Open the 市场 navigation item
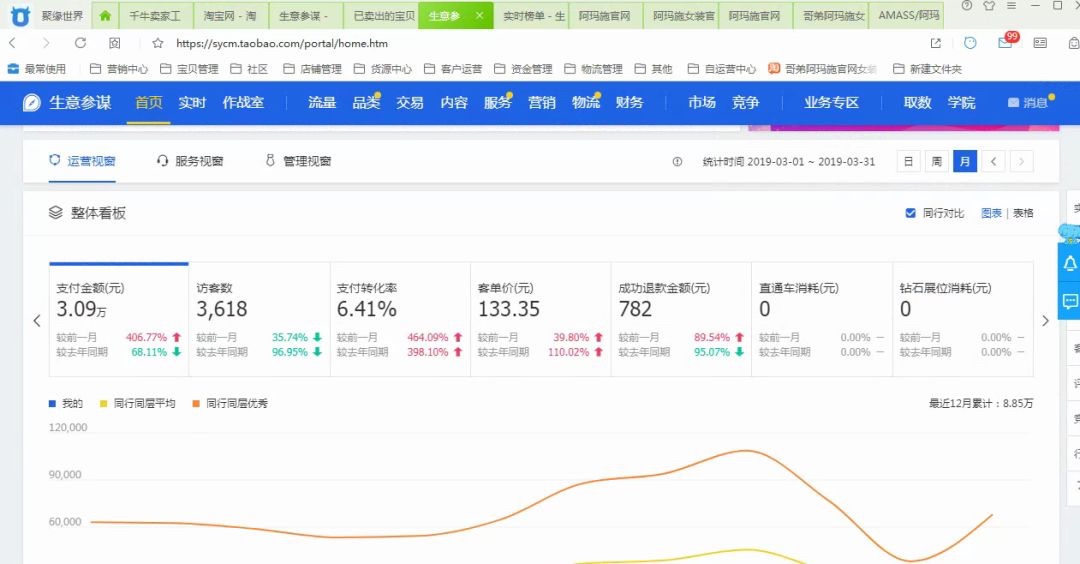Viewport: 1080px width, 564px height. [x=702, y=103]
